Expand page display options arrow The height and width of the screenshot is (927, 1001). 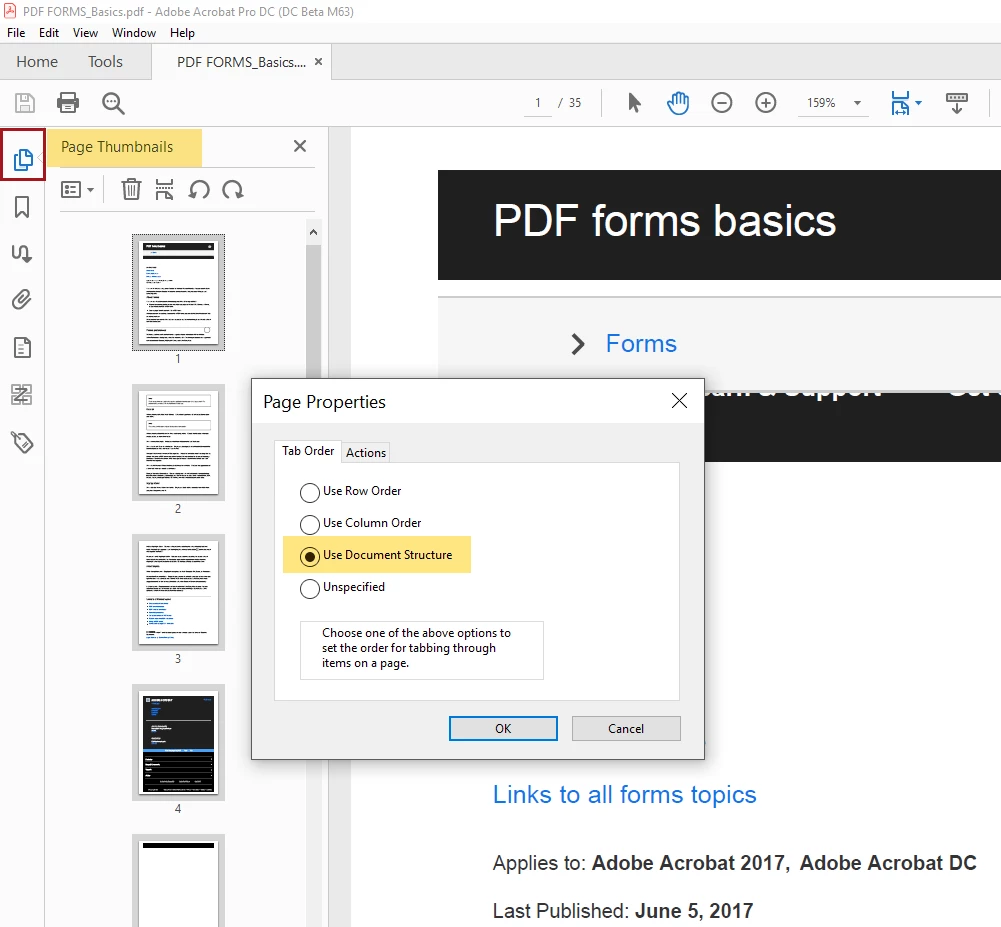pos(918,103)
